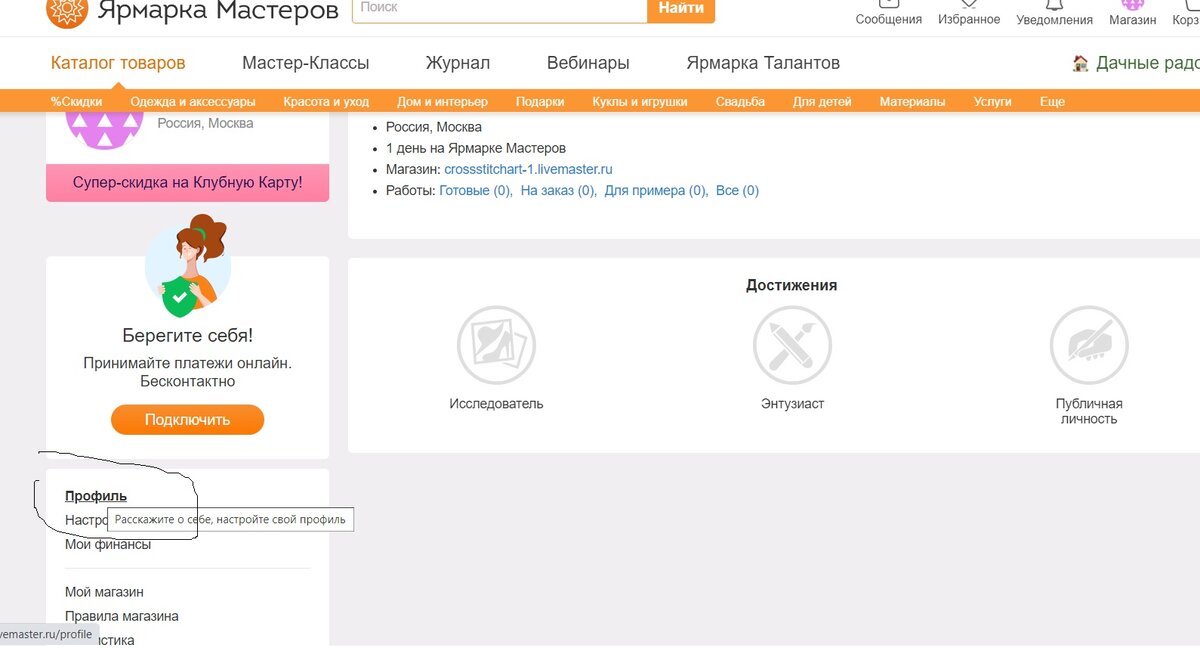Open Мои финансы sidebar link

coord(108,544)
